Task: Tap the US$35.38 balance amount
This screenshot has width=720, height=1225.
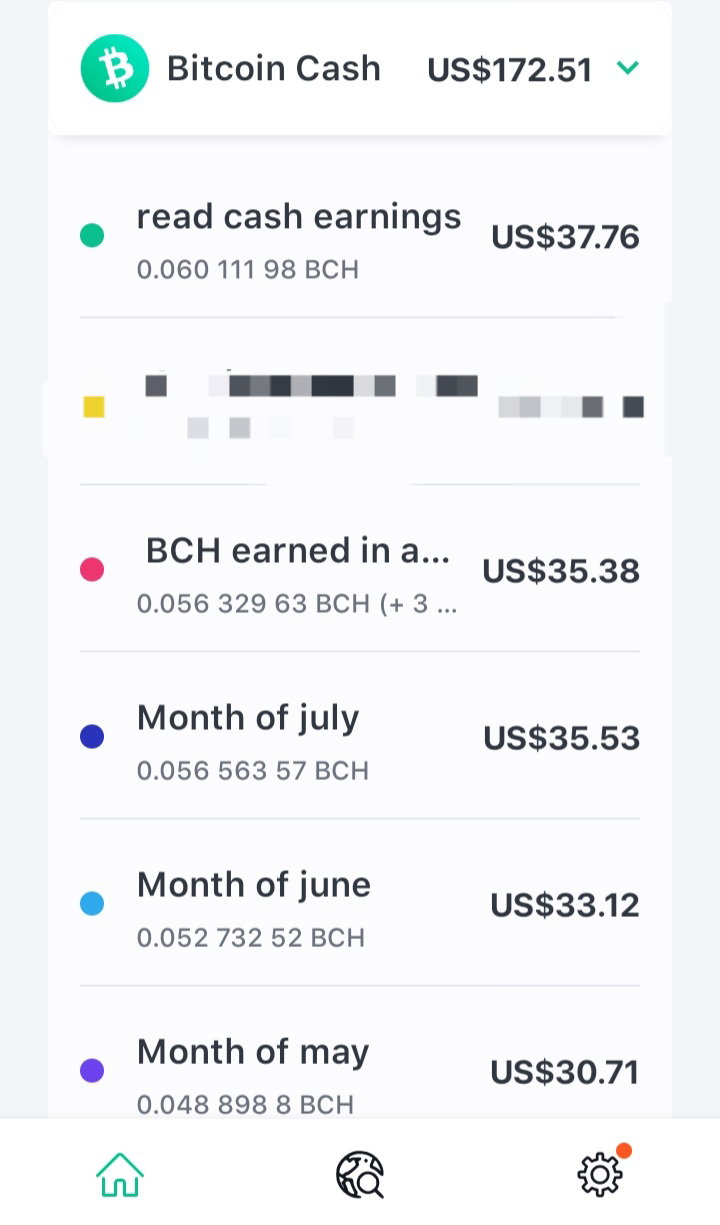Action: click(x=561, y=571)
